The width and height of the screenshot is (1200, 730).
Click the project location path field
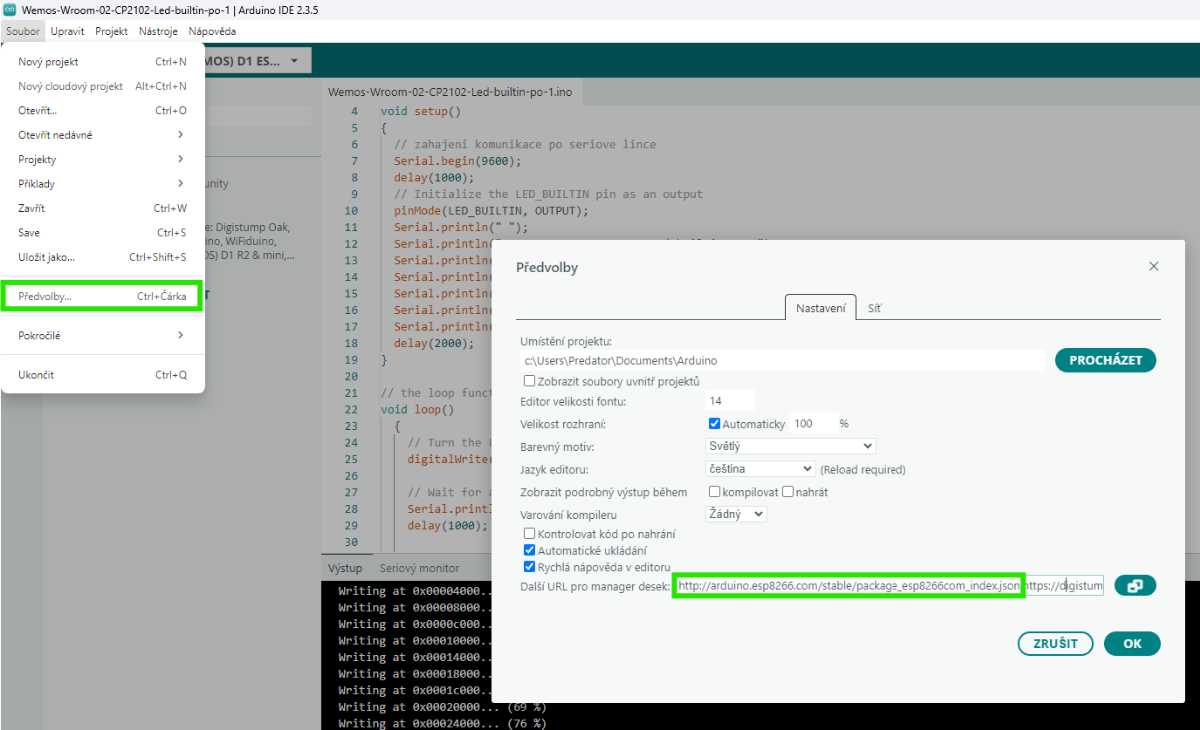(x=782, y=360)
